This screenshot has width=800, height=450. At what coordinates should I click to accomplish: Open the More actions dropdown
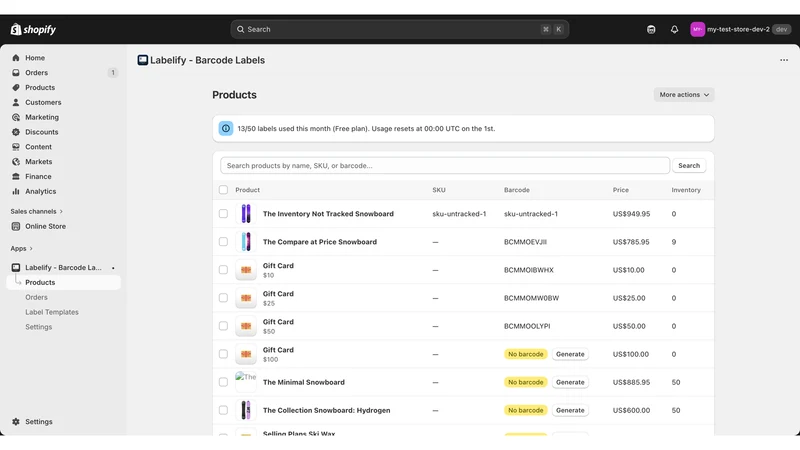684,95
